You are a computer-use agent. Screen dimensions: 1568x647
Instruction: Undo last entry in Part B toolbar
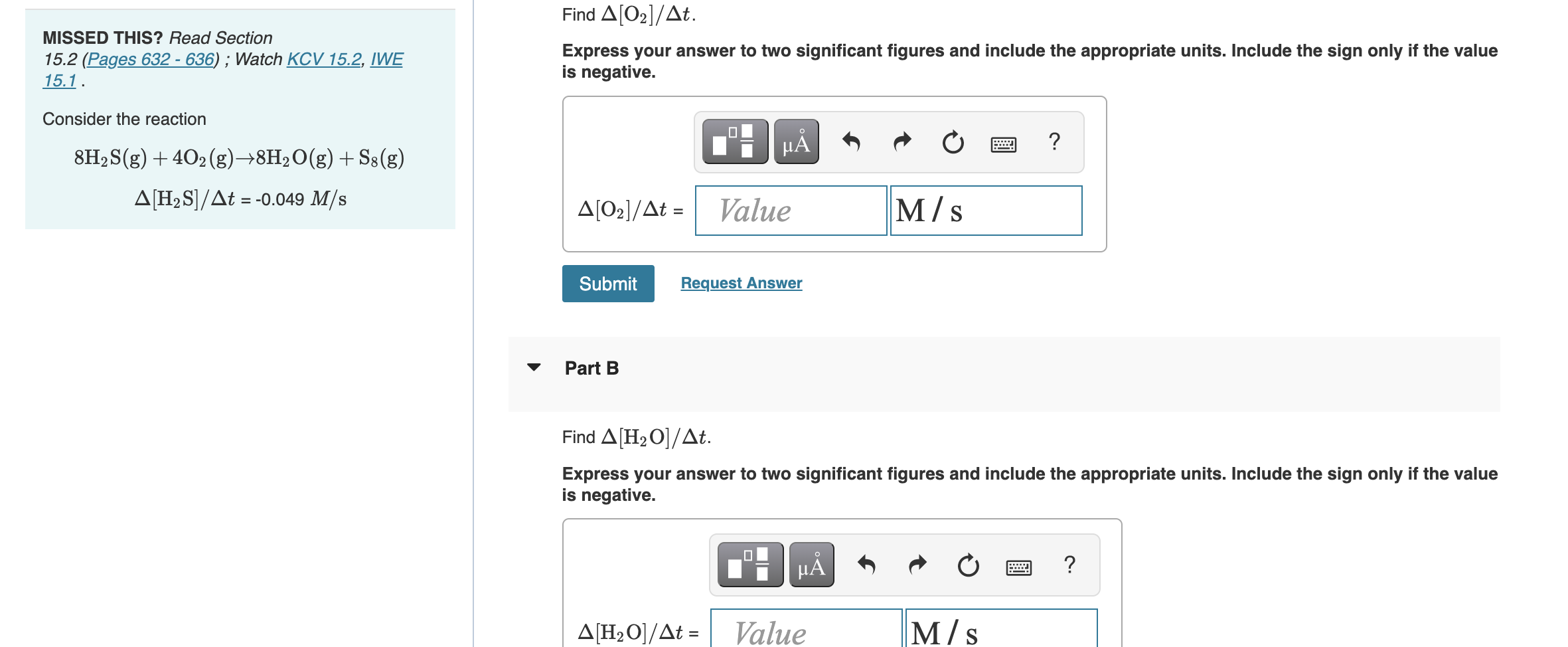(x=866, y=565)
